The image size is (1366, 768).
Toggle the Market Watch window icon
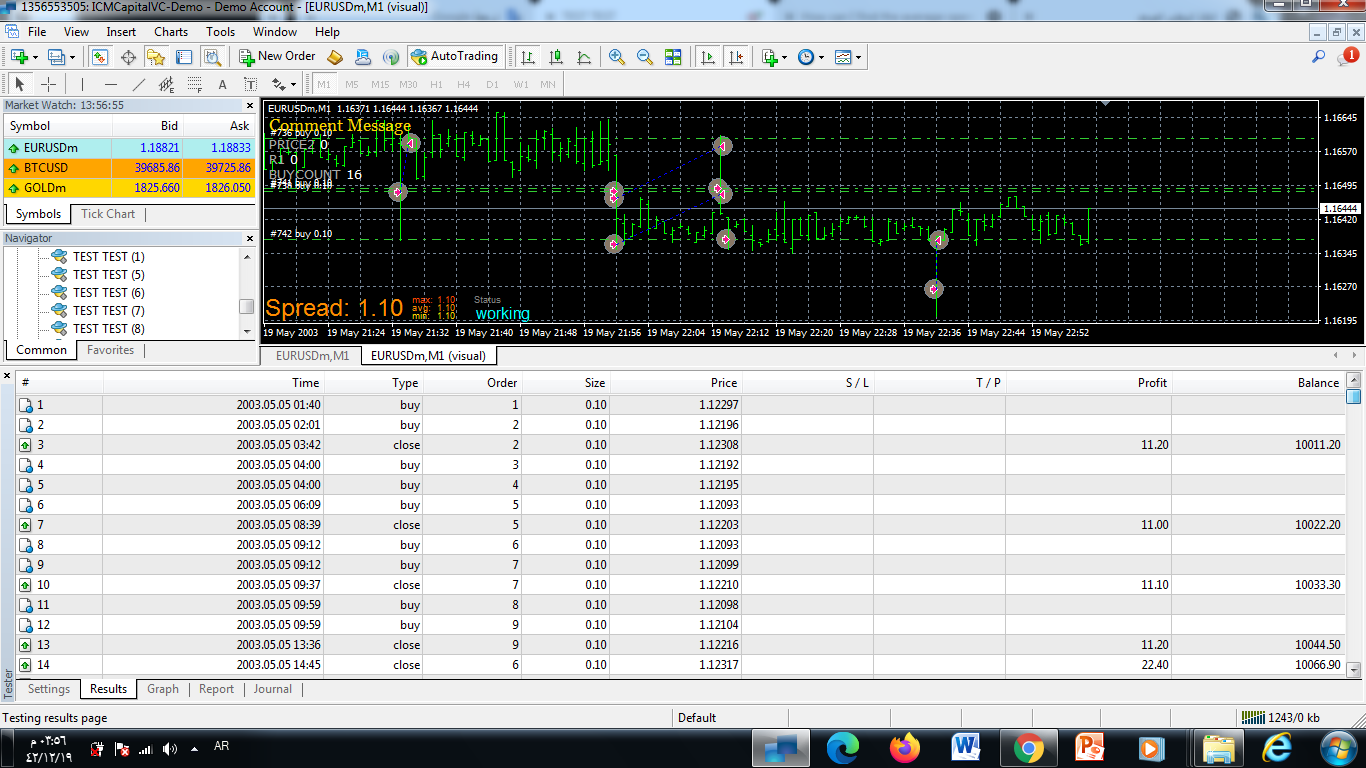click(x=99, y=57)
